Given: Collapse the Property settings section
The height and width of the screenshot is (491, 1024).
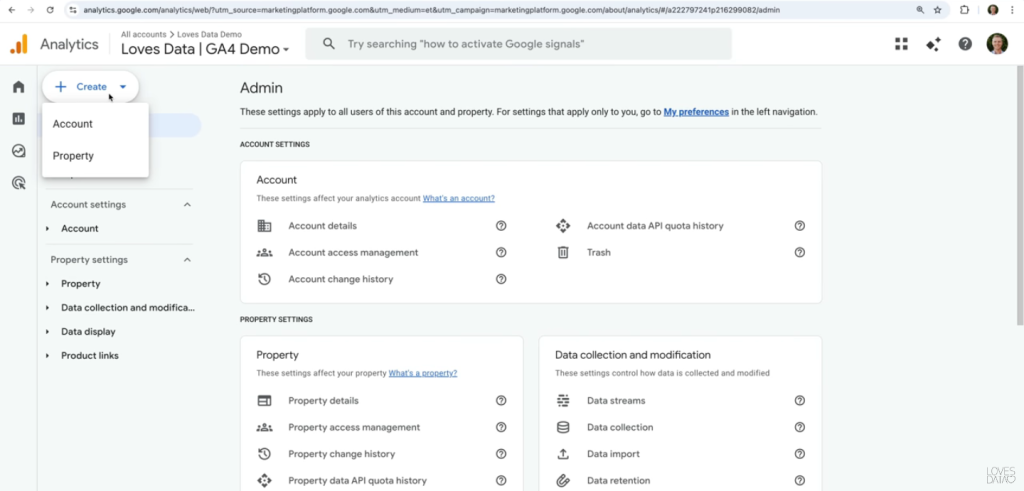Looking at the screenshot, I should [187, 260].
